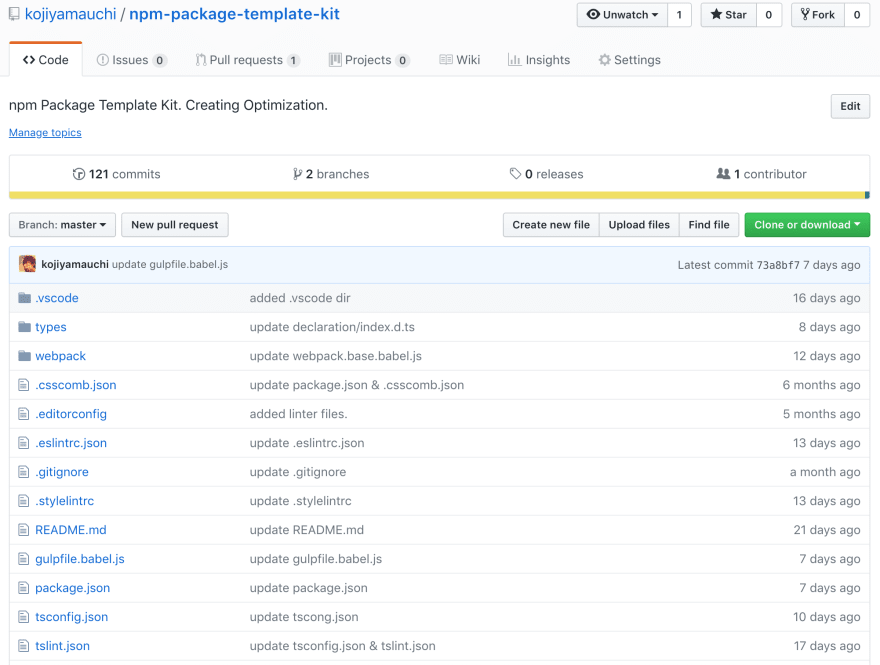
Task: Star the repository
Action: [x=728, y=15]
